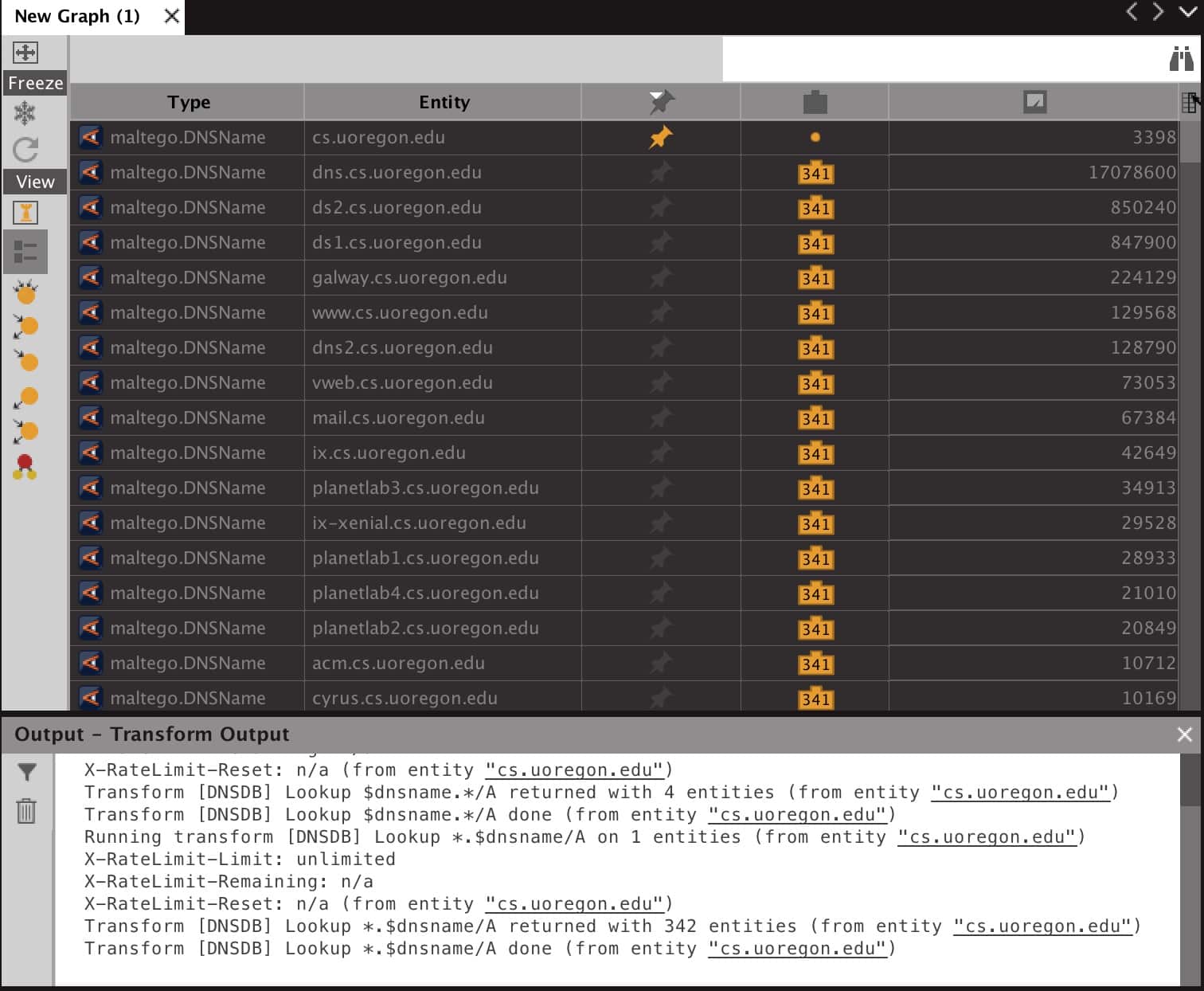Select the planetlab4.cs.uoregon.edu entity cell
The height and width of the screenshot is (991, 1204).
click(443, 593)
